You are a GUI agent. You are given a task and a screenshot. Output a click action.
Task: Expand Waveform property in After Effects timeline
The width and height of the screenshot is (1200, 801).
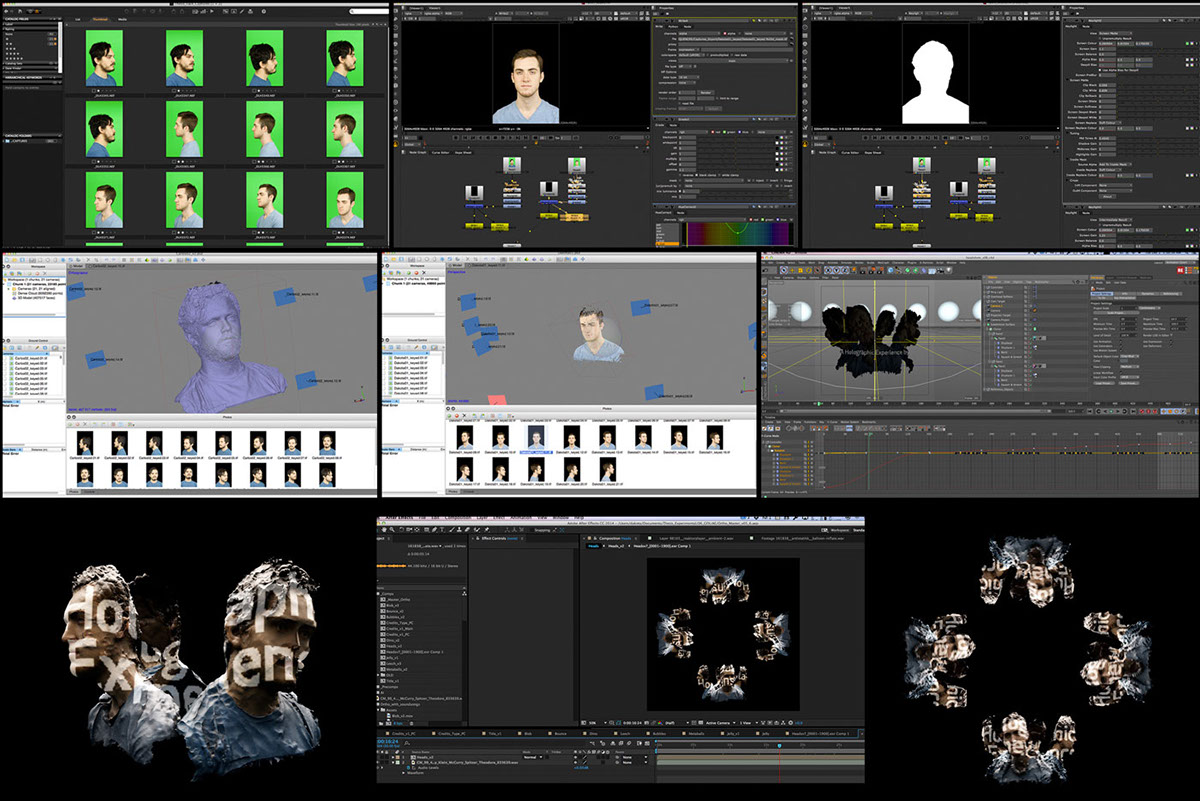click(403, 773)
